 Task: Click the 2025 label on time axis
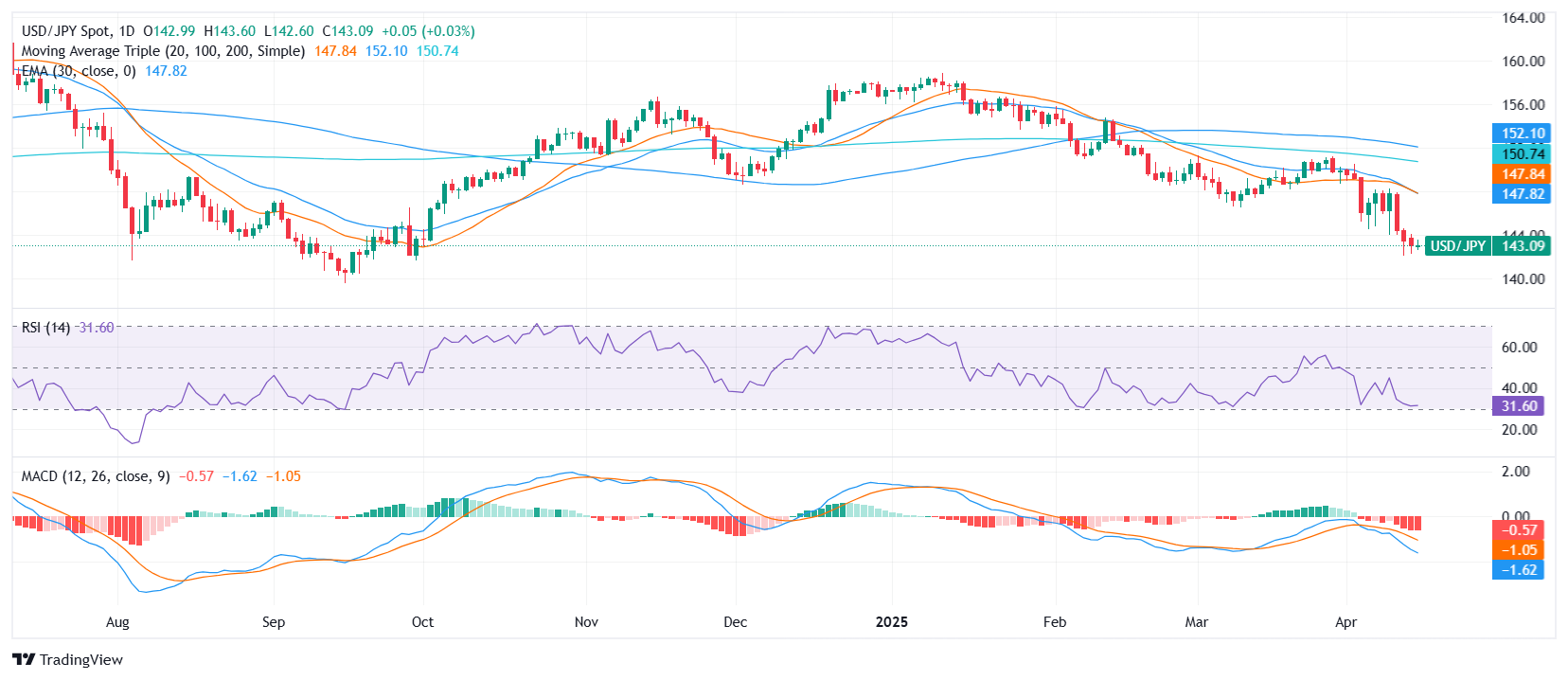click(x=891, y=622)
